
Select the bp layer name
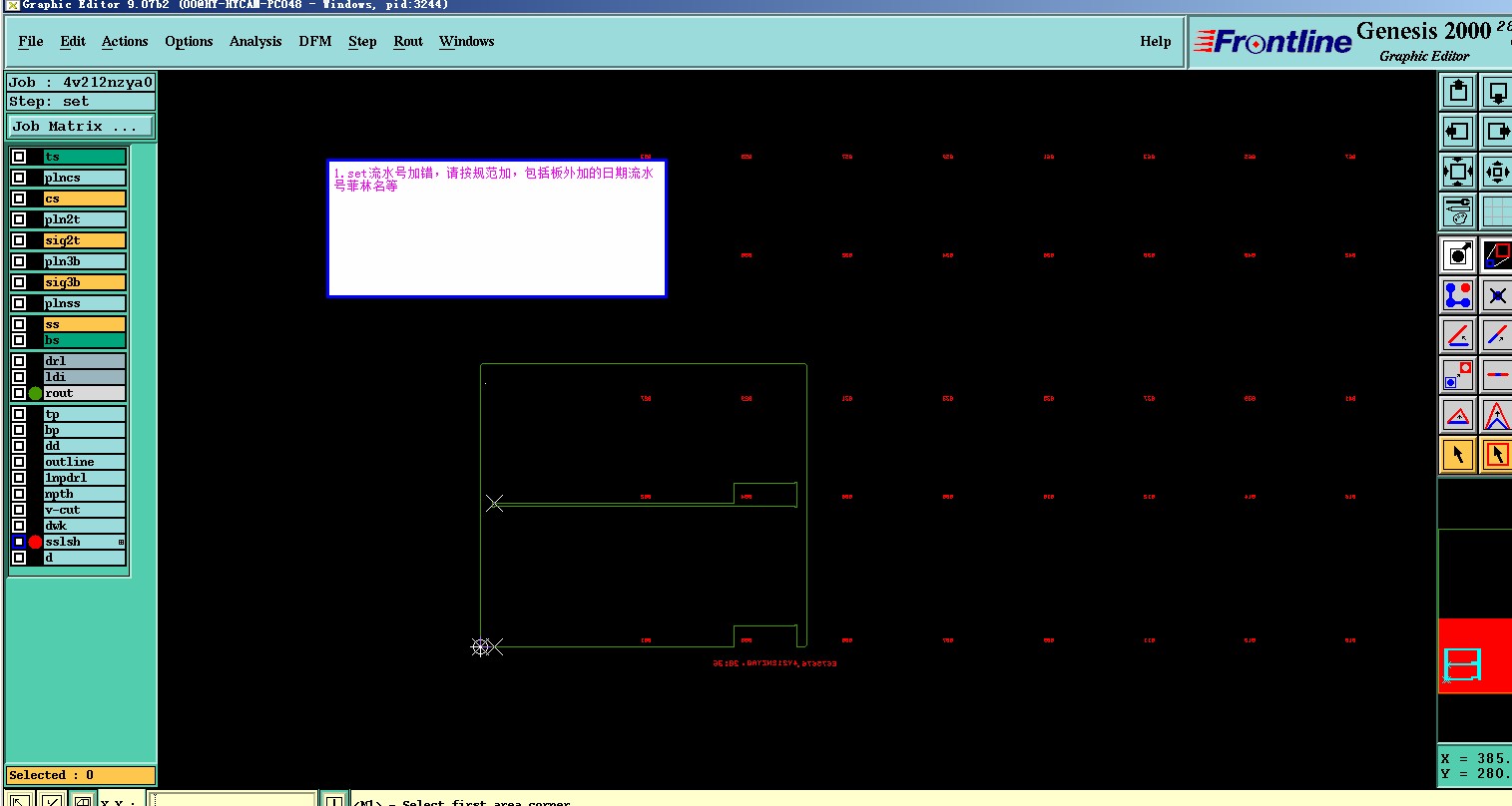point(85,430)
